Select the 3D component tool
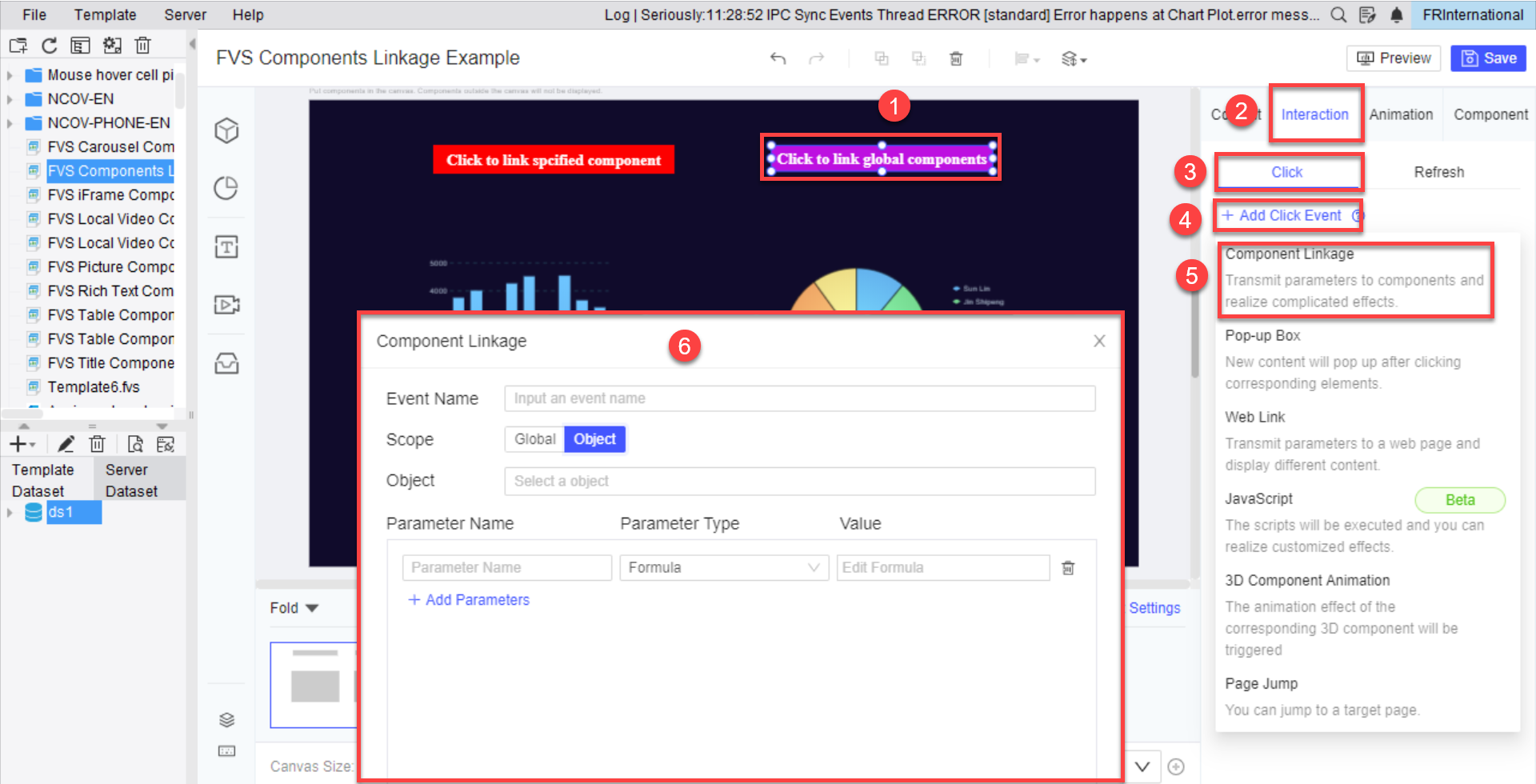The height and width of the screenshot is (784, 1536). click(226, 130)
